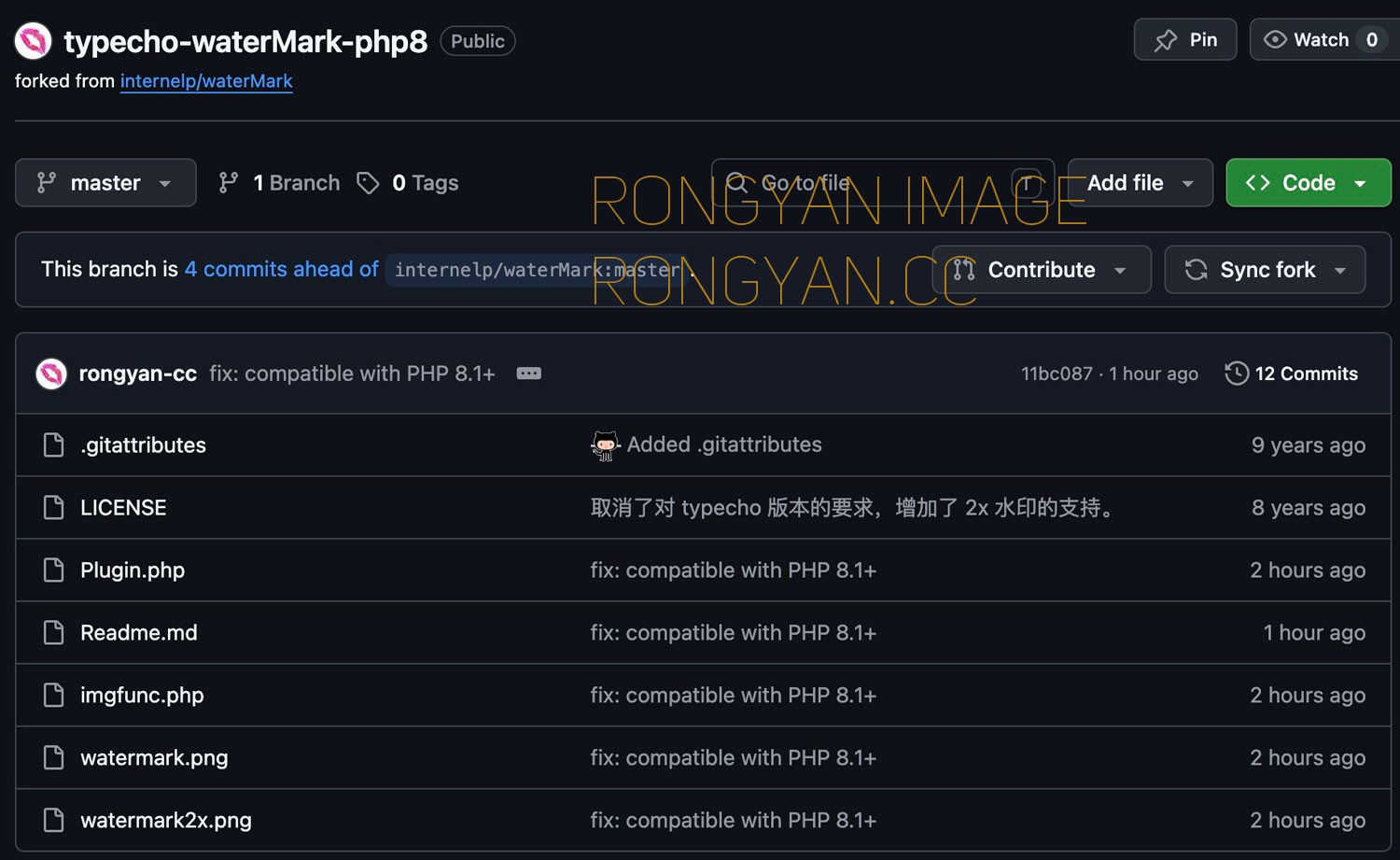Expand the Add file dropdown
Screen dimensions: 1400x860
[1140, 183]
